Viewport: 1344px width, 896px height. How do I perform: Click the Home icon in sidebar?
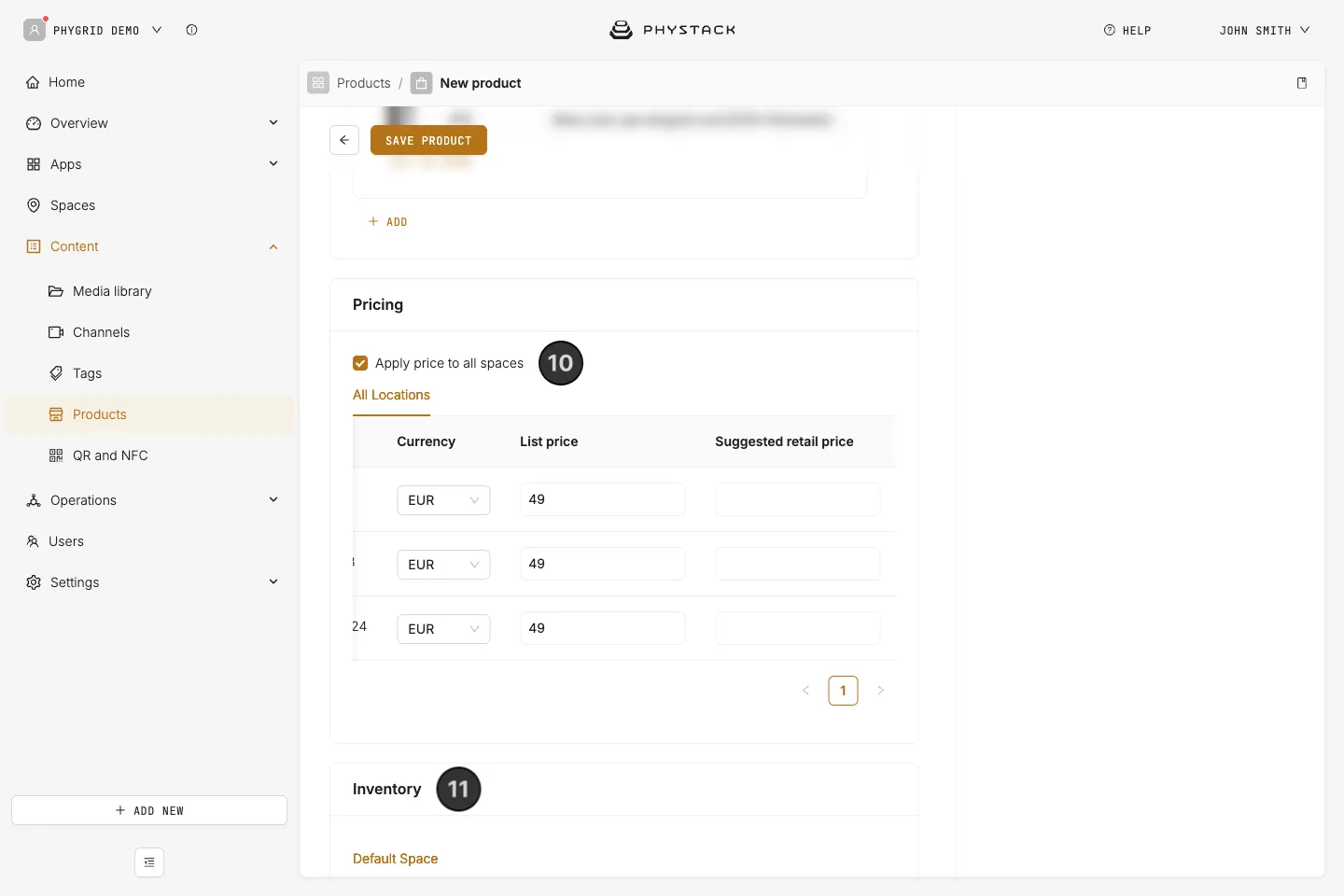34,82
